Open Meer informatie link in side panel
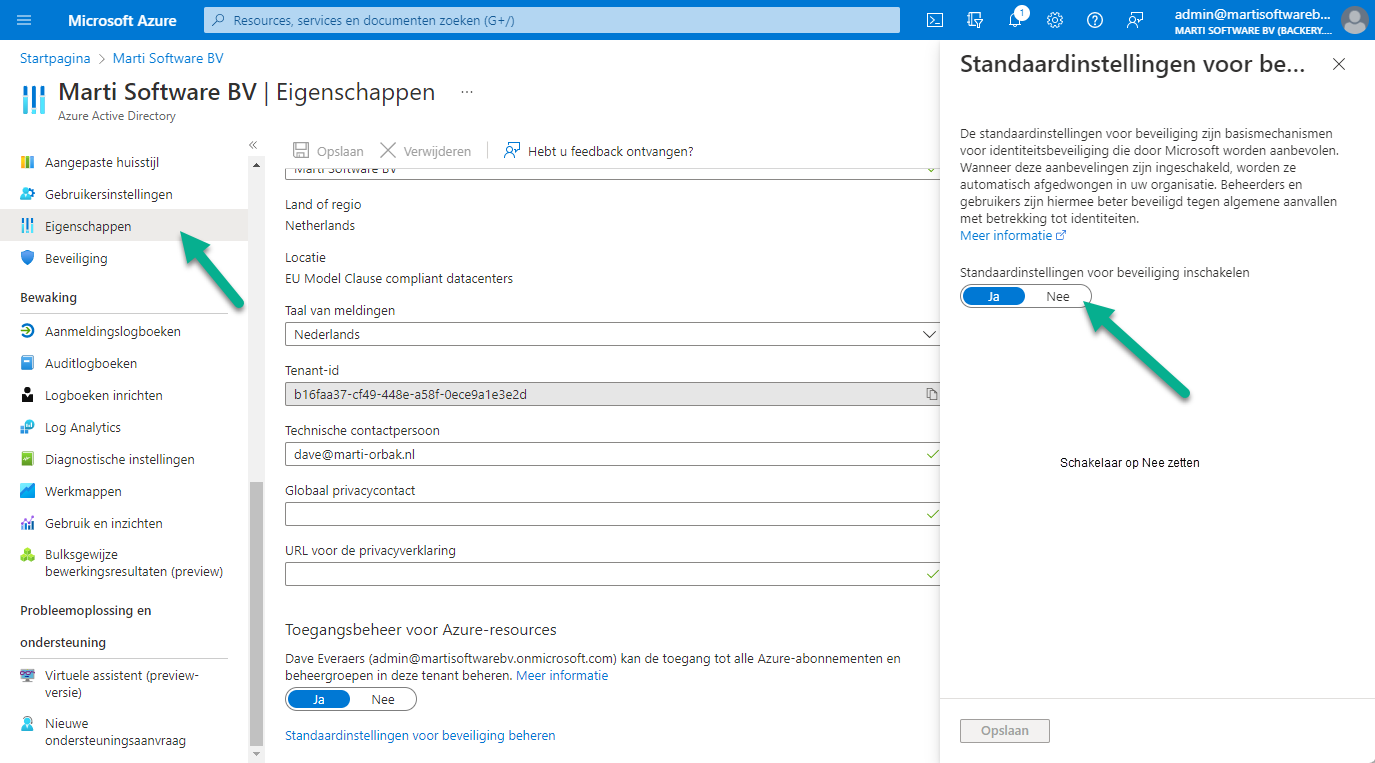1375x763 pixels. coord(1013,235)
